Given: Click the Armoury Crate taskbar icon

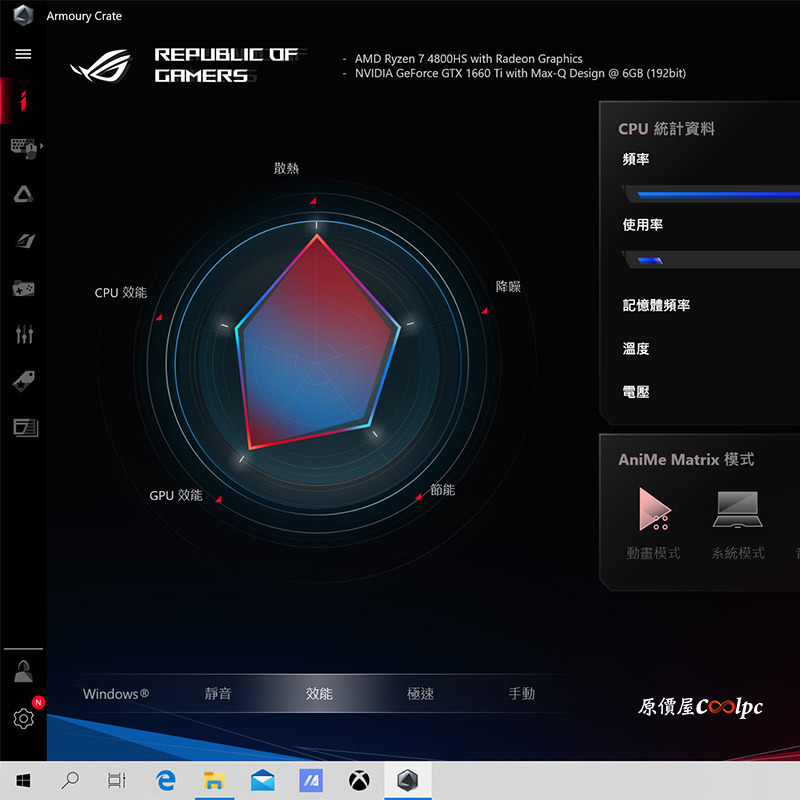Looking at the screenshot, I should tap(408, 780).
